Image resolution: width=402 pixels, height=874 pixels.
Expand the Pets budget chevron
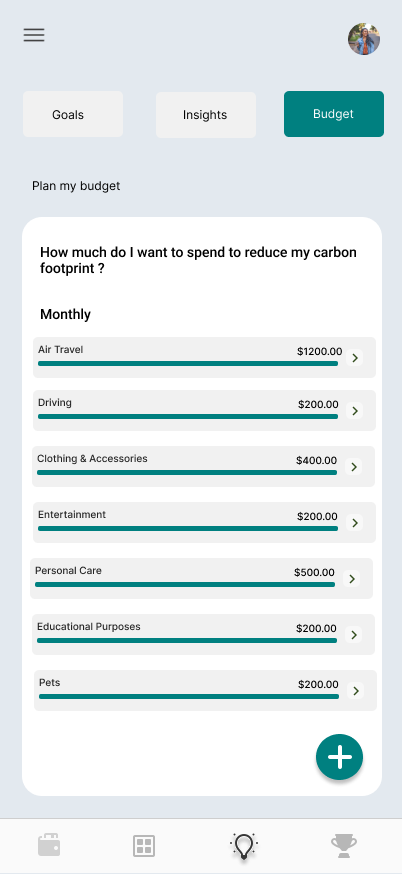click(356, 691)
